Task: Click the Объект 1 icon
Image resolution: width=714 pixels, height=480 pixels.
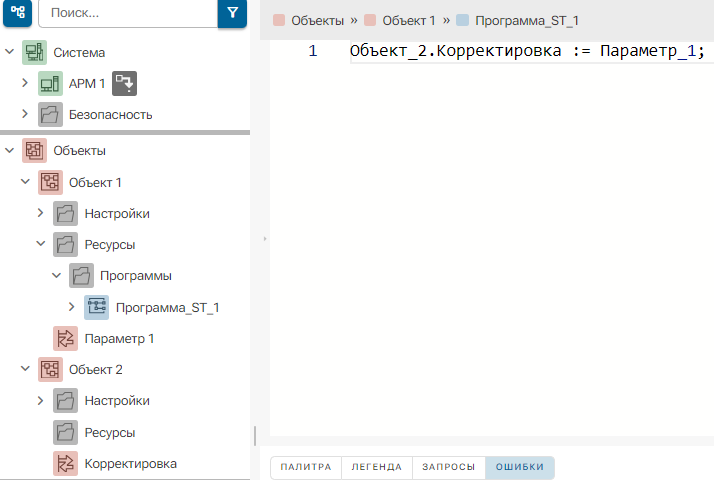Action: tap(50, 182)
